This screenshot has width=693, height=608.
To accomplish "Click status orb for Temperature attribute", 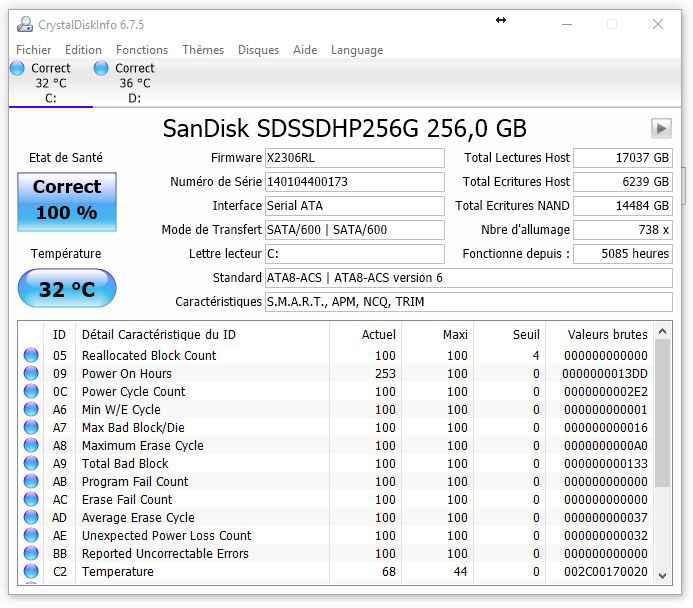I will pyautogui.click(x=31, y=571).
